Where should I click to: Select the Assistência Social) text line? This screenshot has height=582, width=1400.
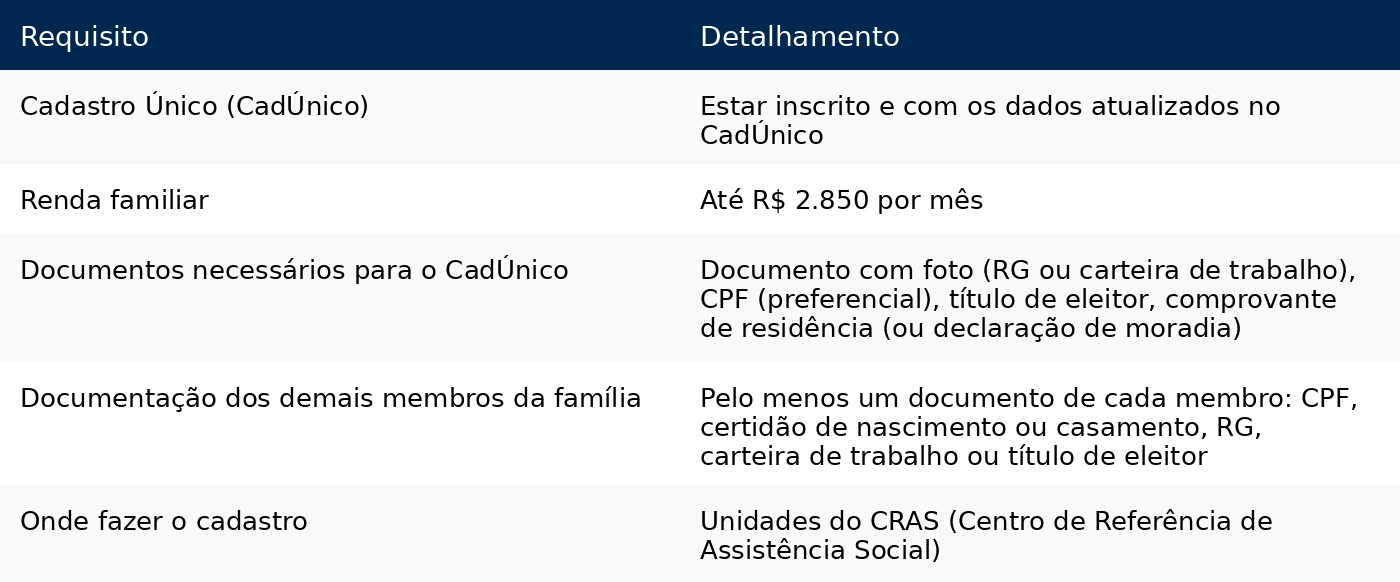[820, 551]
